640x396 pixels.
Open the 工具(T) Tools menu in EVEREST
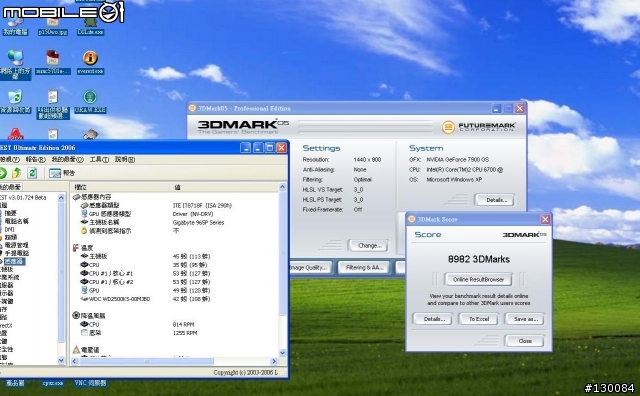tap(99, 159)
